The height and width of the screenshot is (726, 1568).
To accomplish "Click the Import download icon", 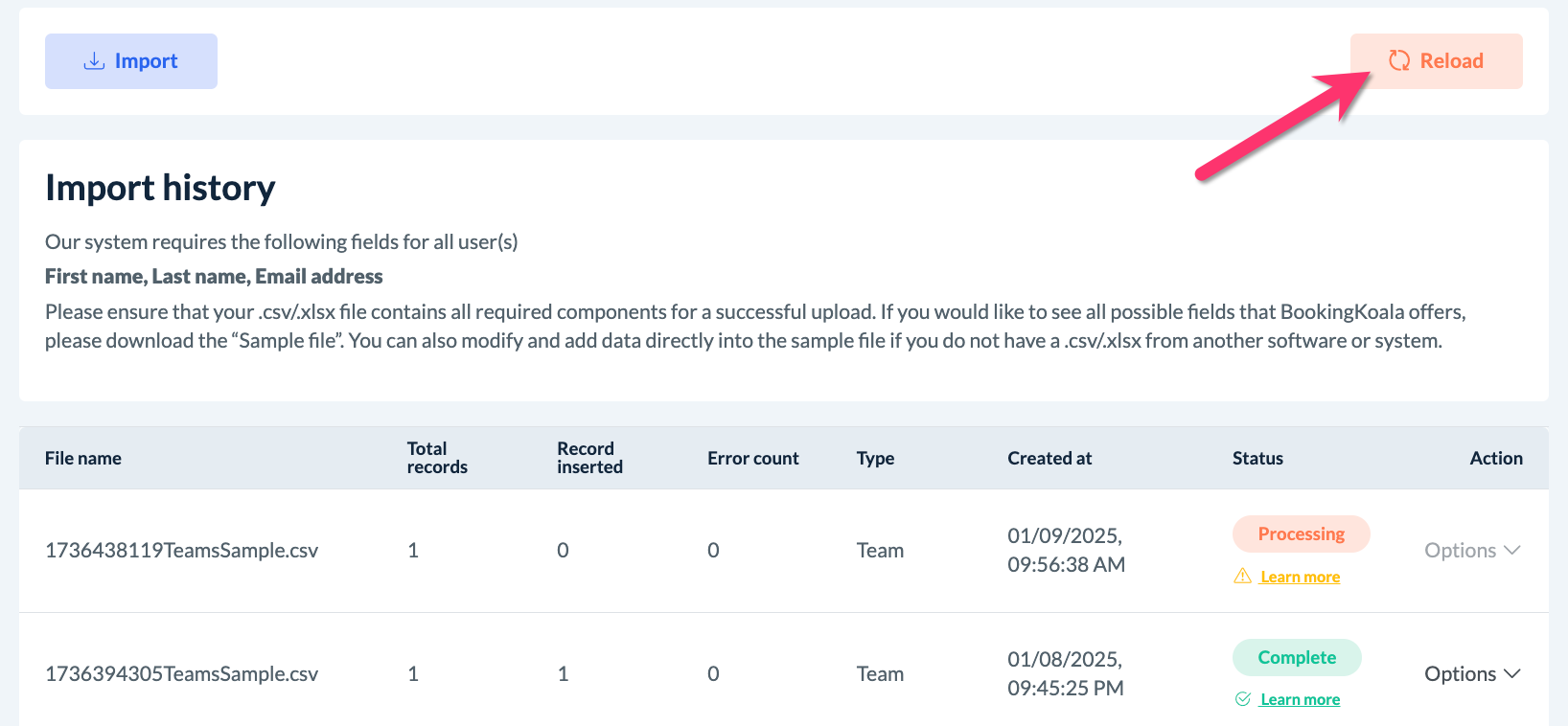I will click(94, 61).
